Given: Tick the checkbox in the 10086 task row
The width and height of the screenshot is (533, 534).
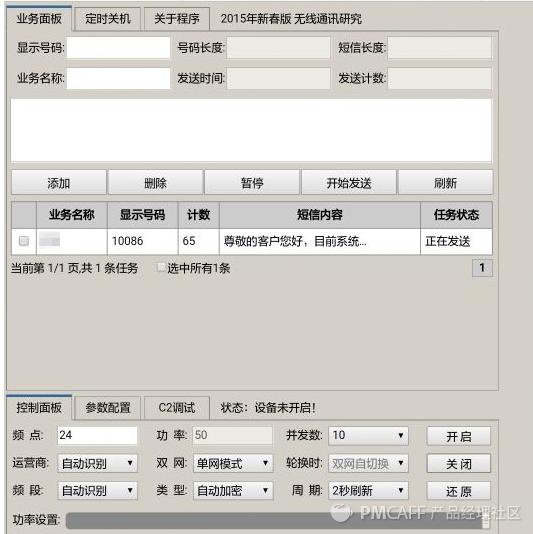Looking at the screenshot, I should (24, 241).
